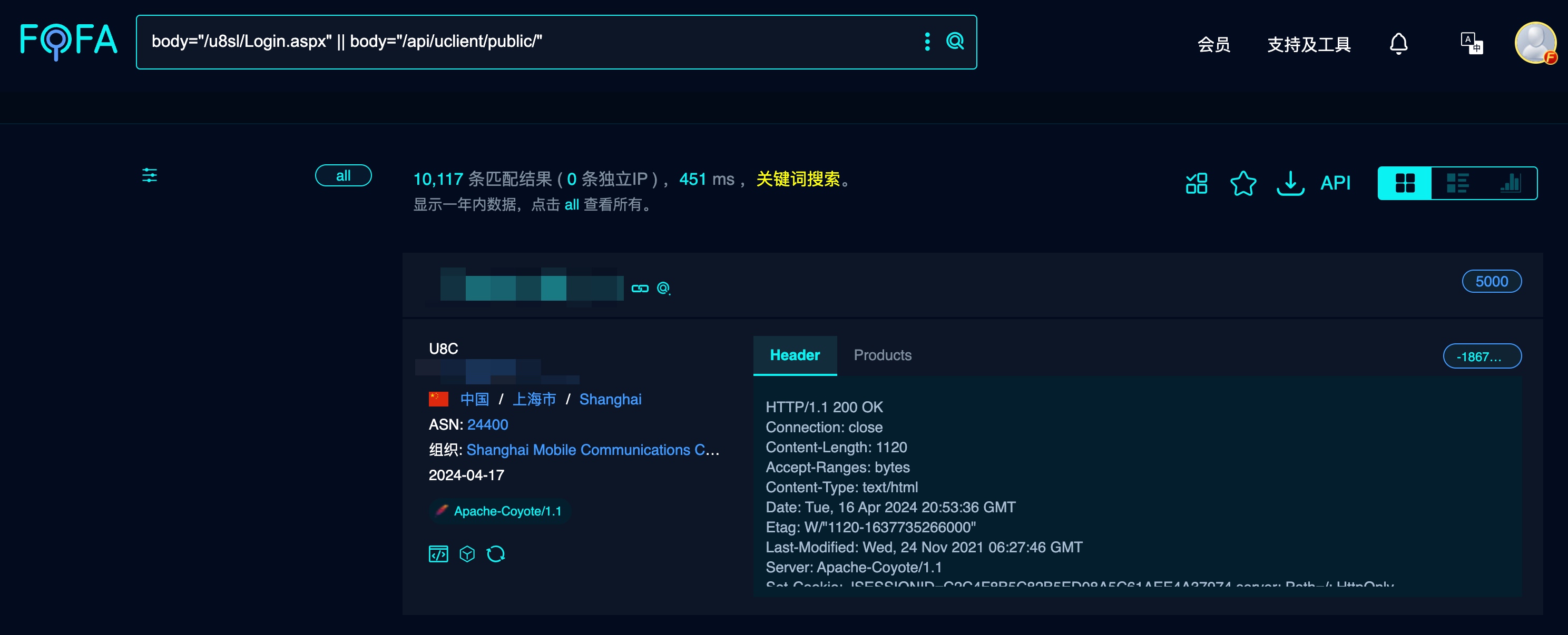Star this search query as favorite
This screenshot has width=1568, height=635.
point(1243,184)
